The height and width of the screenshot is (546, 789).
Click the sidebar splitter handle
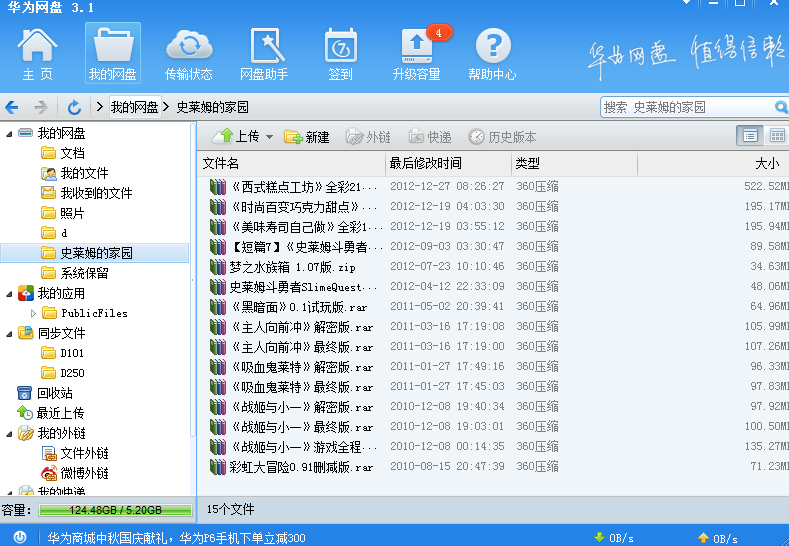(x=193, y=280)
